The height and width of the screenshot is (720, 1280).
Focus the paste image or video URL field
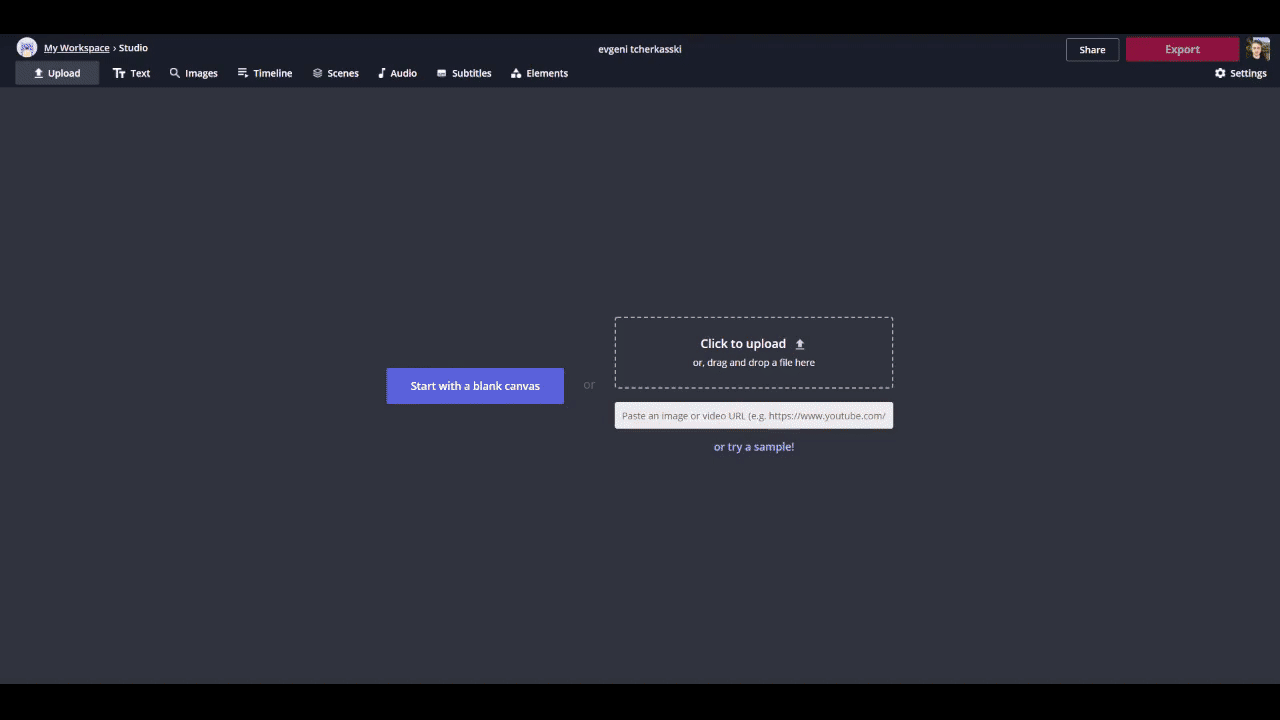(x=753, y=416)
